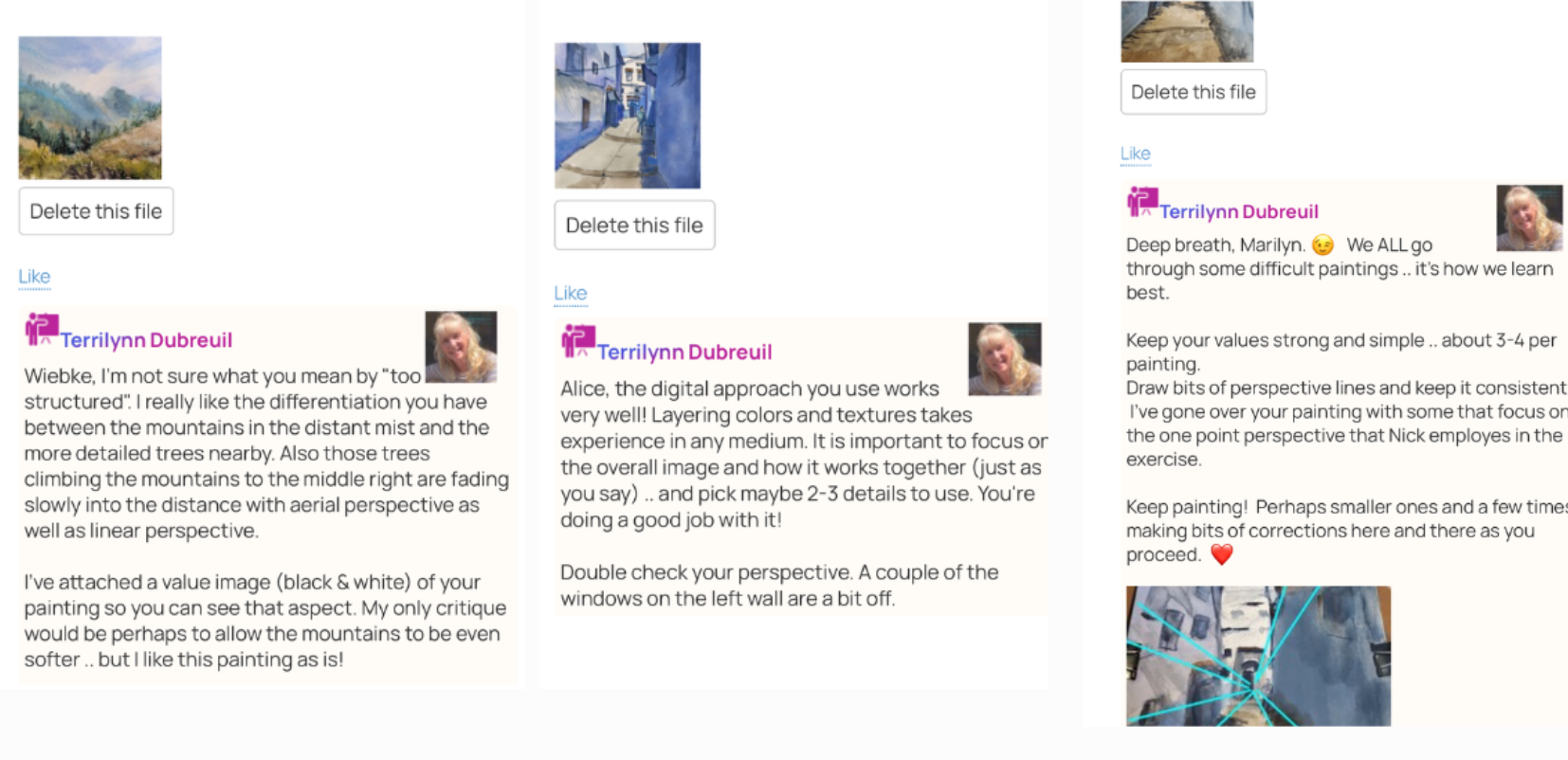Delete the blue alley painting file
The height and width of the screenshot is (760, 1568).
[634, 226]
